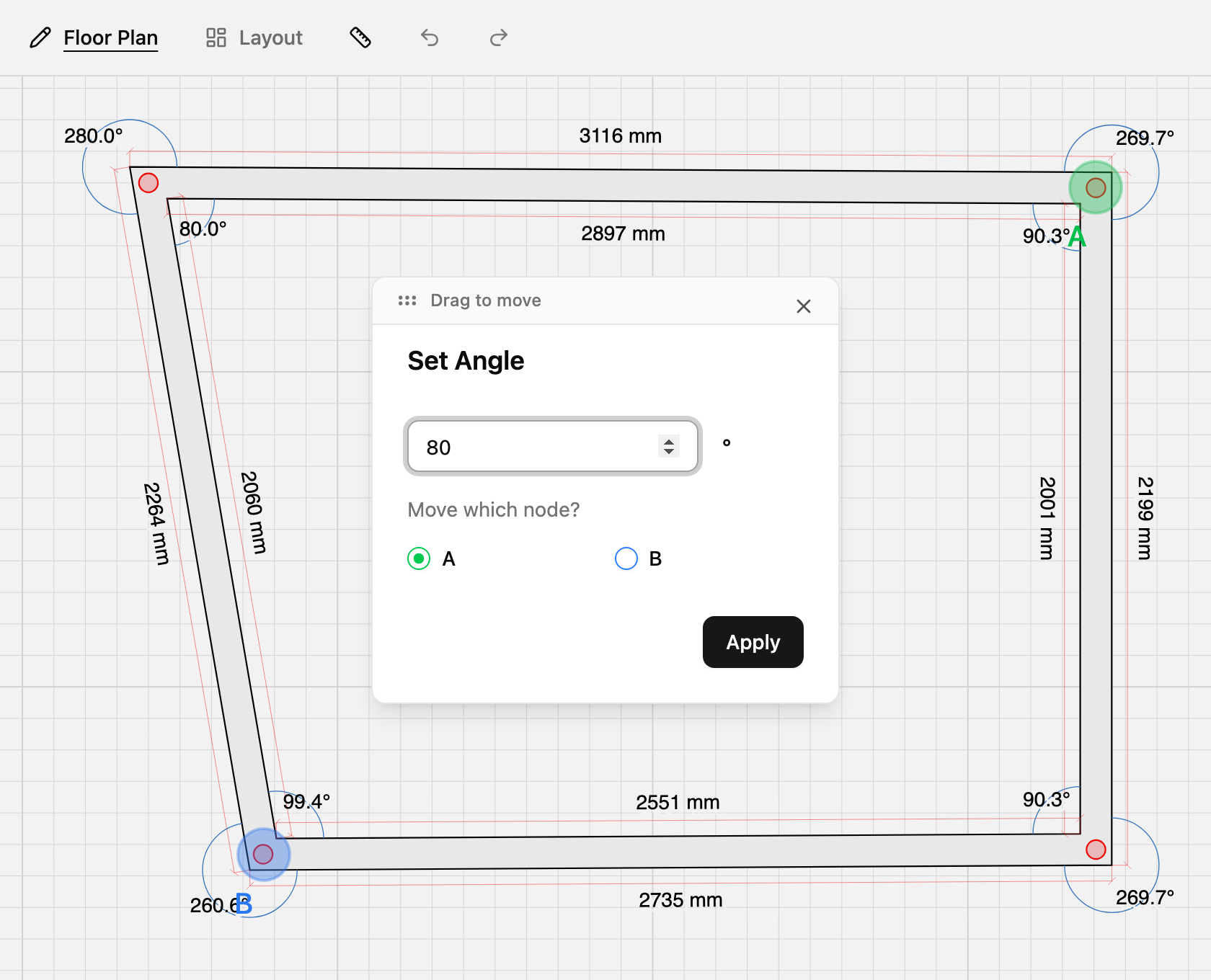Click the Apply button
The width and height of the screenshot is (1211, 980).
[x=753, y=642]
